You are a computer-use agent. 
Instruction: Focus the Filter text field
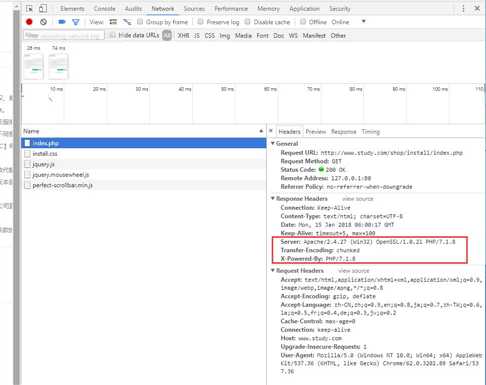pyautogui.click(x=64, y=35)
